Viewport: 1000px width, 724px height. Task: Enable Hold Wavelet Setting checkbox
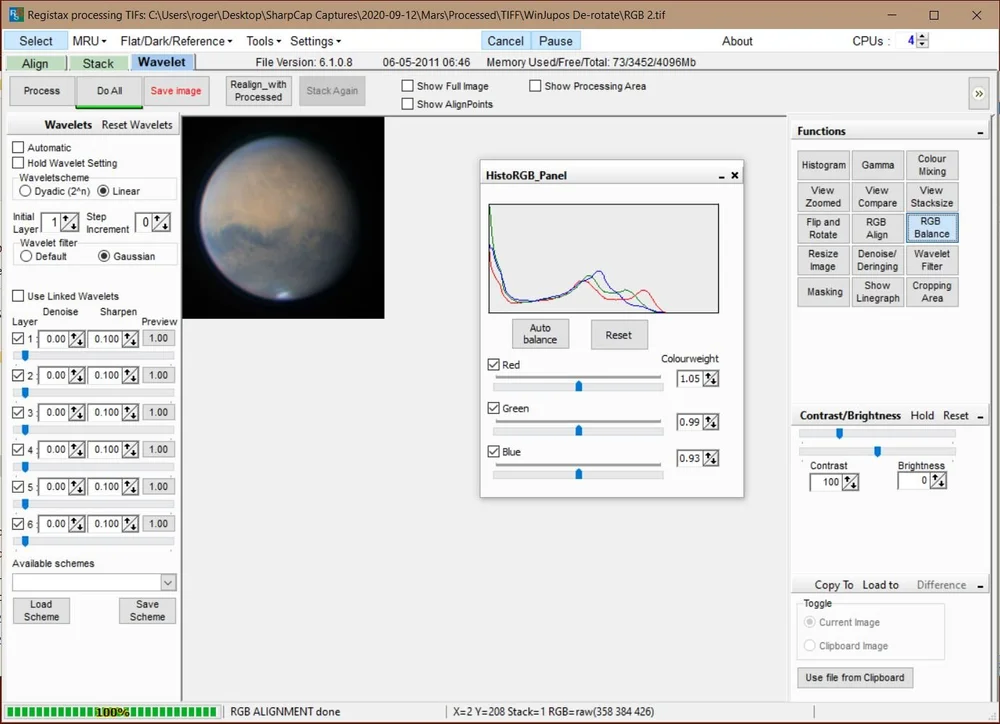18,163
